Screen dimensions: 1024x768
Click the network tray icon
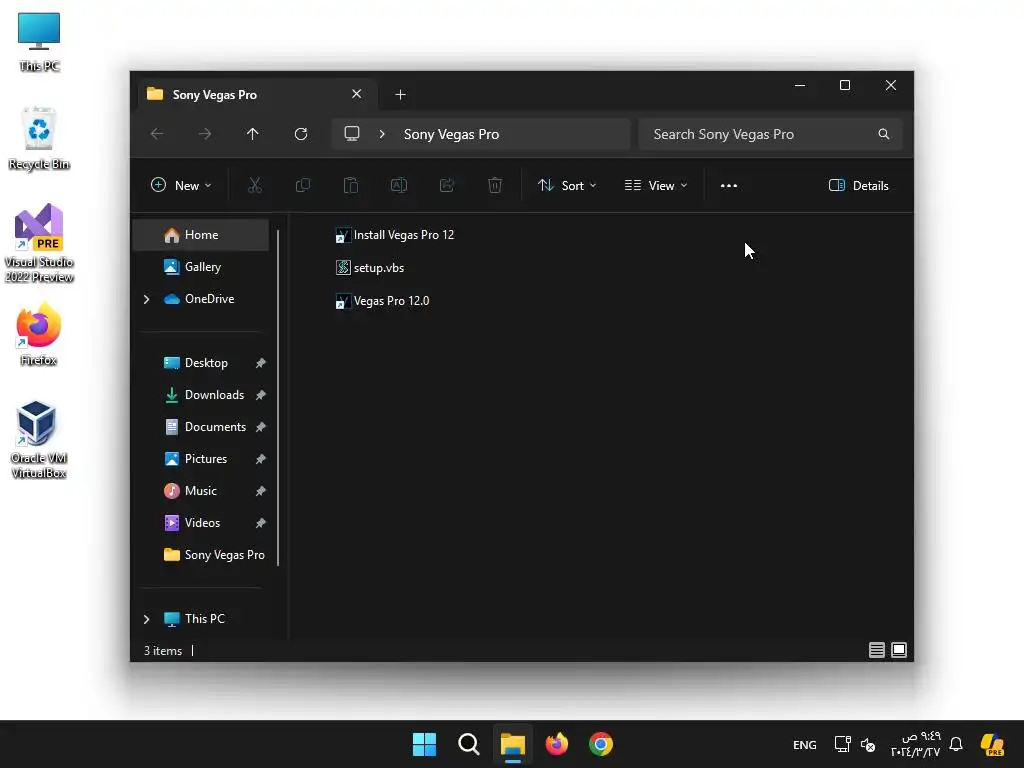pos(842,744)
